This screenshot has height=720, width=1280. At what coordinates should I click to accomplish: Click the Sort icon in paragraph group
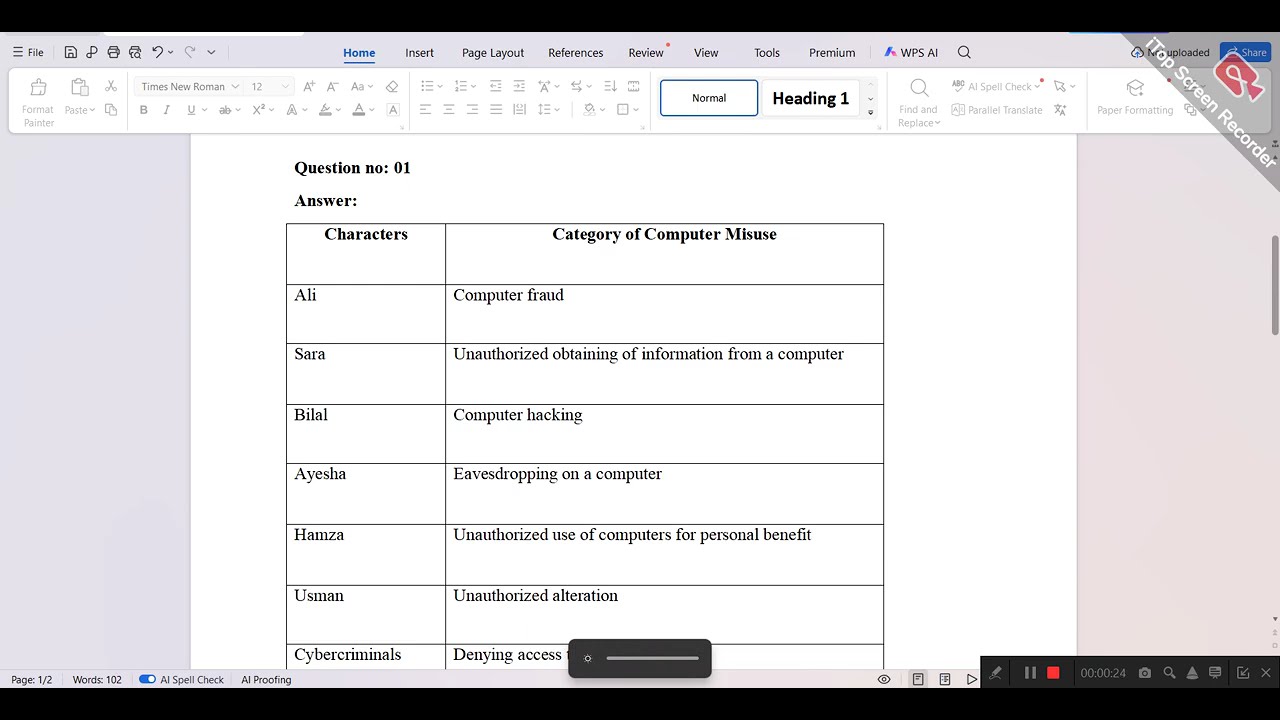pyautogui.click(x=610, y=87)
